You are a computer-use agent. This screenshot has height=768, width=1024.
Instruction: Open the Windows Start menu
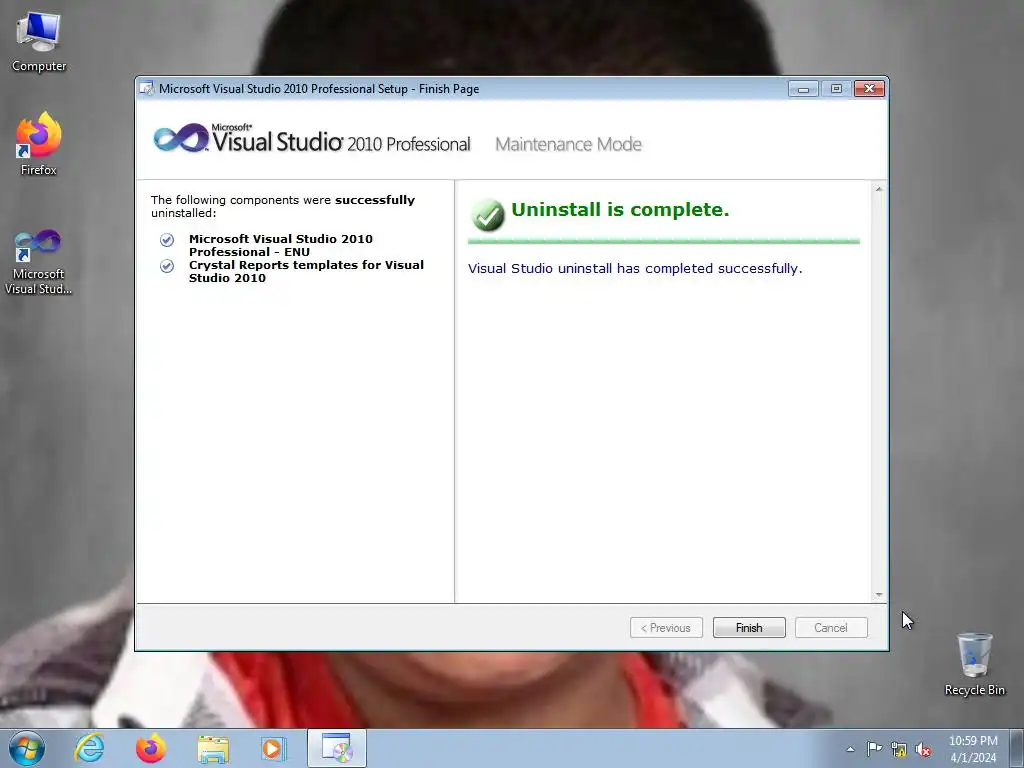(27, 748)
